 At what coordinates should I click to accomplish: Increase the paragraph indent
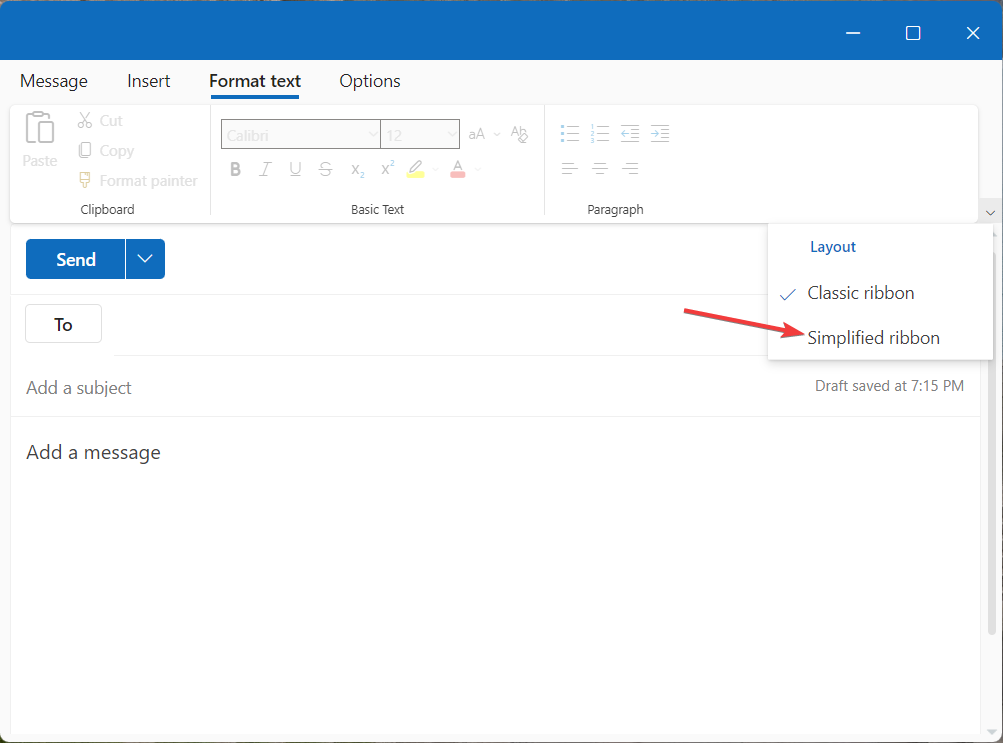click(660, 133)
